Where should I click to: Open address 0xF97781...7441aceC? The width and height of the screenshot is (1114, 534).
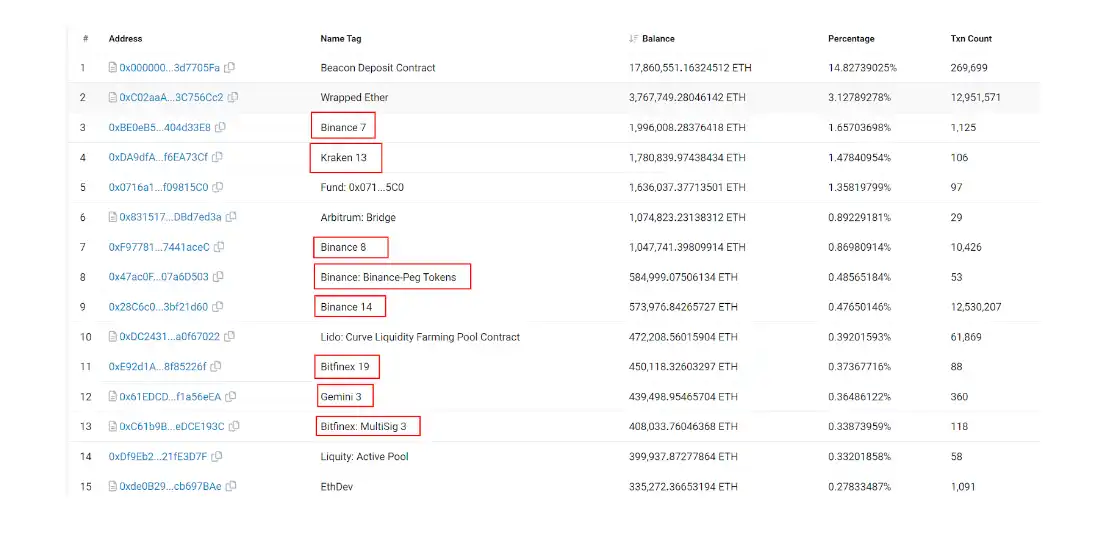(x=159, y=247)
